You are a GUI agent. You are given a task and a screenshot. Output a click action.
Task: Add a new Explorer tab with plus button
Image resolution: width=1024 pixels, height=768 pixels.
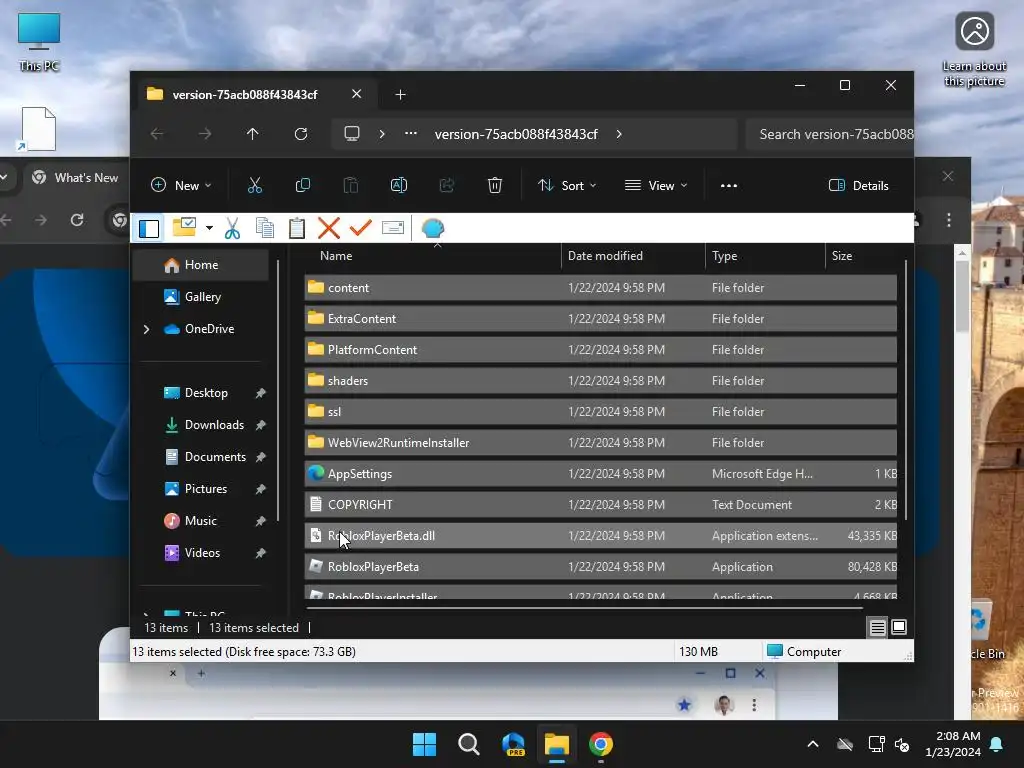400,95
